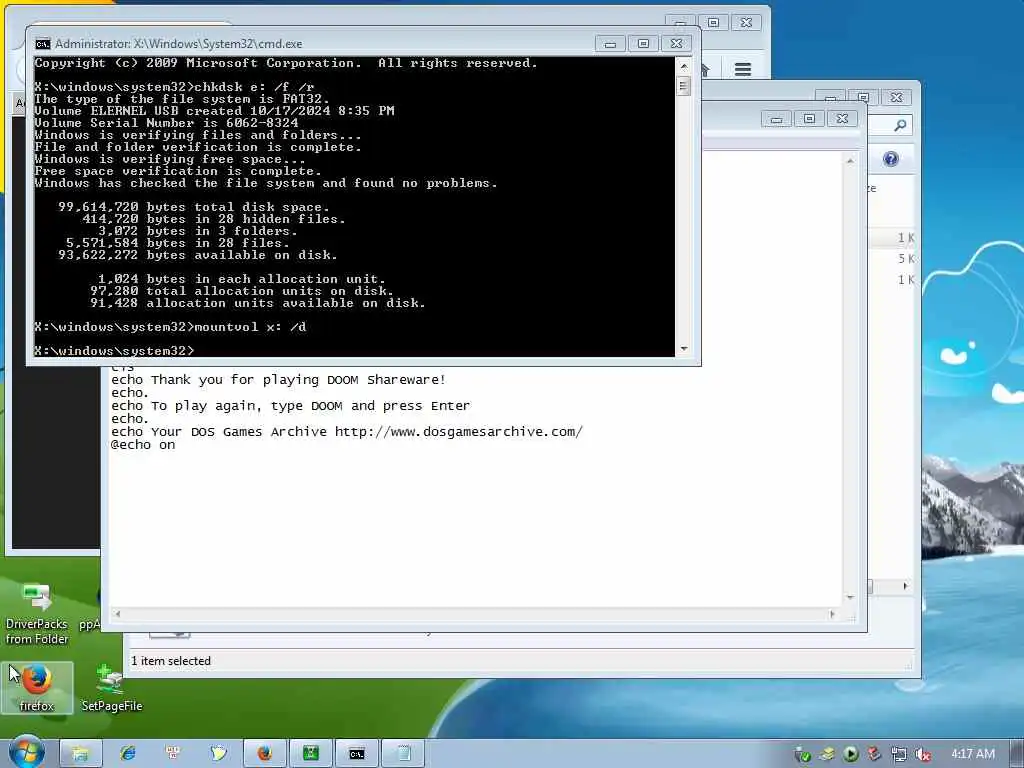Click the '5 K' file size in Explorer
The width and height of the screenshot is (1024, 768).
[x=906, y=259]
